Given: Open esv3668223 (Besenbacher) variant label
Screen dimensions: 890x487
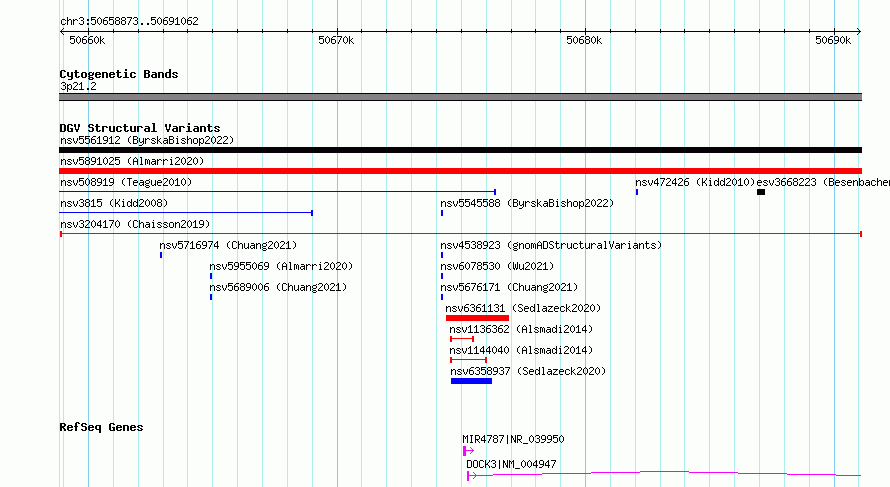Looking at the screenshot, I should (823, 182).
